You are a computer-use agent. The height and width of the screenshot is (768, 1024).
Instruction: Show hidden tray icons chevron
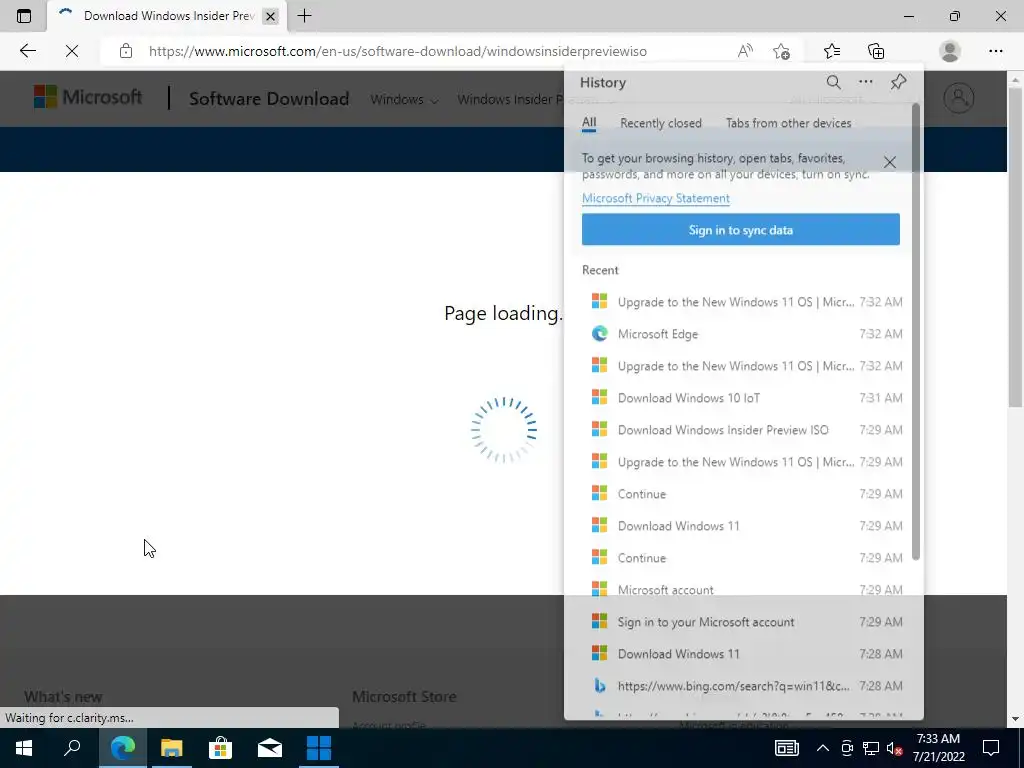(823, 748)
